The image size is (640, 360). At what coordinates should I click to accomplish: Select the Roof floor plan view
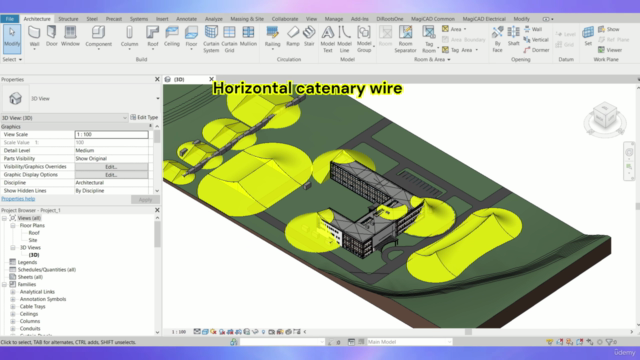[x=34, y=233]
